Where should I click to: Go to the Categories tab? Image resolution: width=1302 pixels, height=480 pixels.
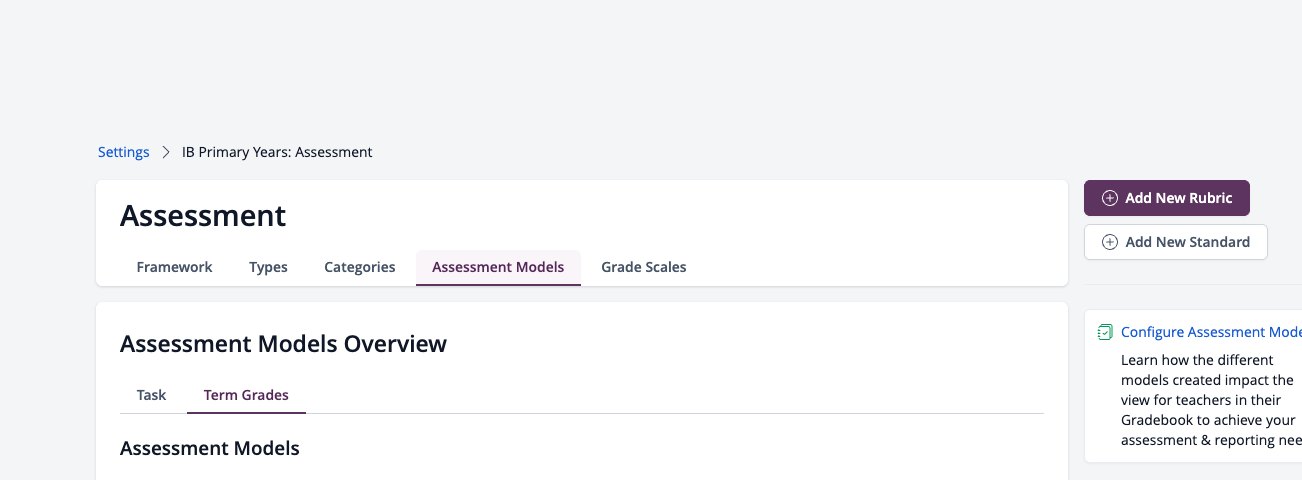tap(360, 267)
